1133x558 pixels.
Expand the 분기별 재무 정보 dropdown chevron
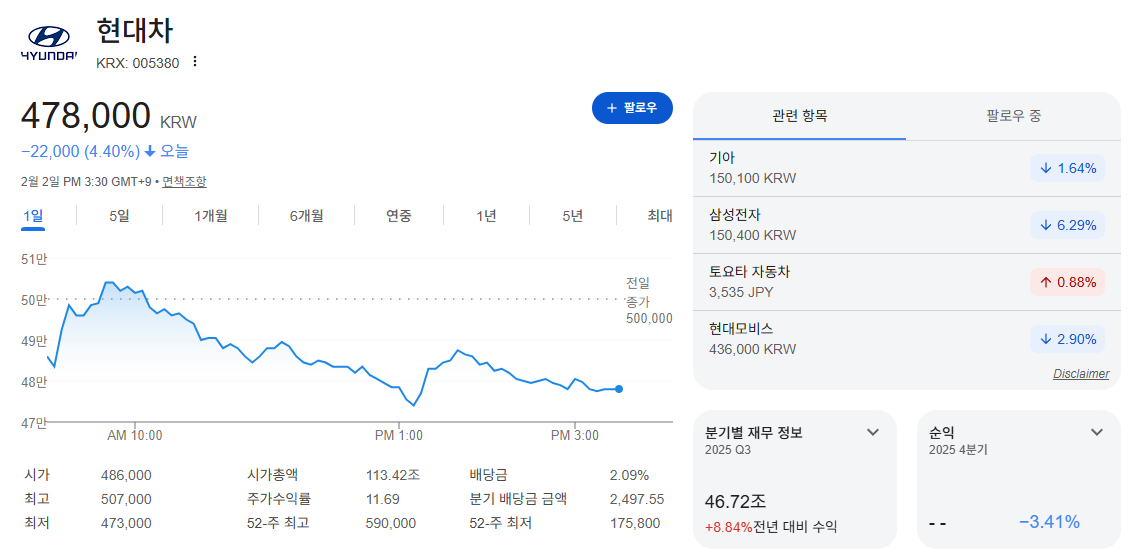(873, 432)
